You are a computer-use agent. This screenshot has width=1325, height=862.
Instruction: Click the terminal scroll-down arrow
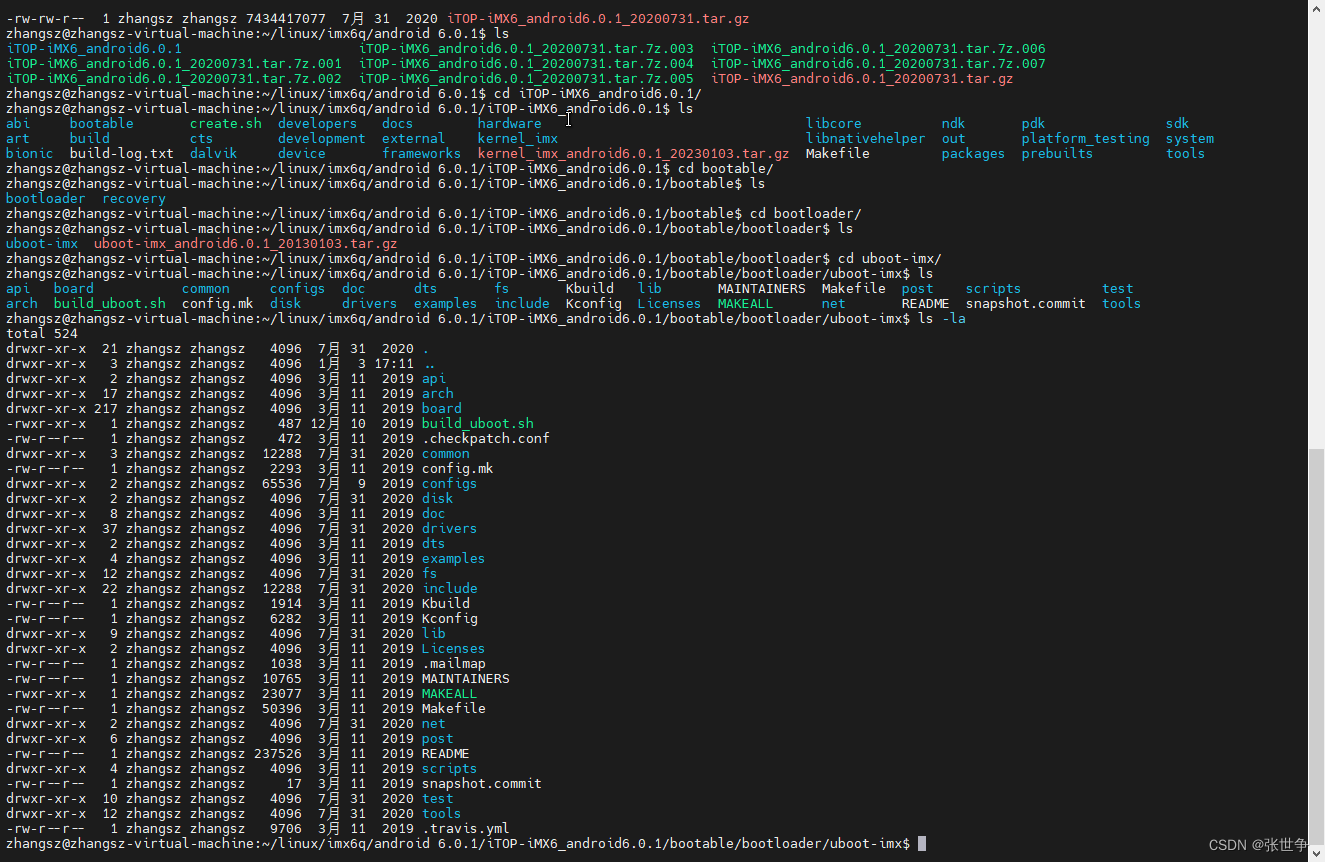click(1316, 853)
